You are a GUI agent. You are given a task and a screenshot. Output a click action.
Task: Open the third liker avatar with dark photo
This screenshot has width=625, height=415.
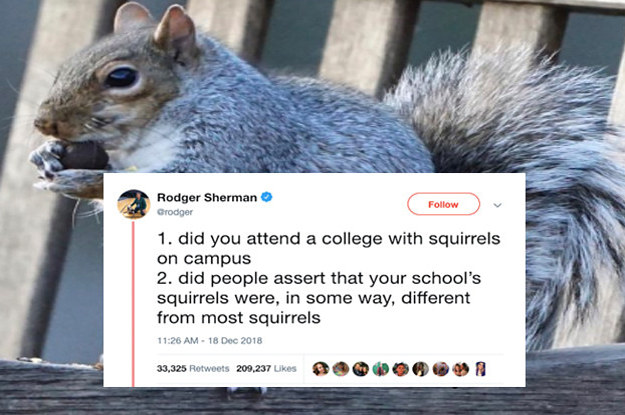(x=361, y=369)
